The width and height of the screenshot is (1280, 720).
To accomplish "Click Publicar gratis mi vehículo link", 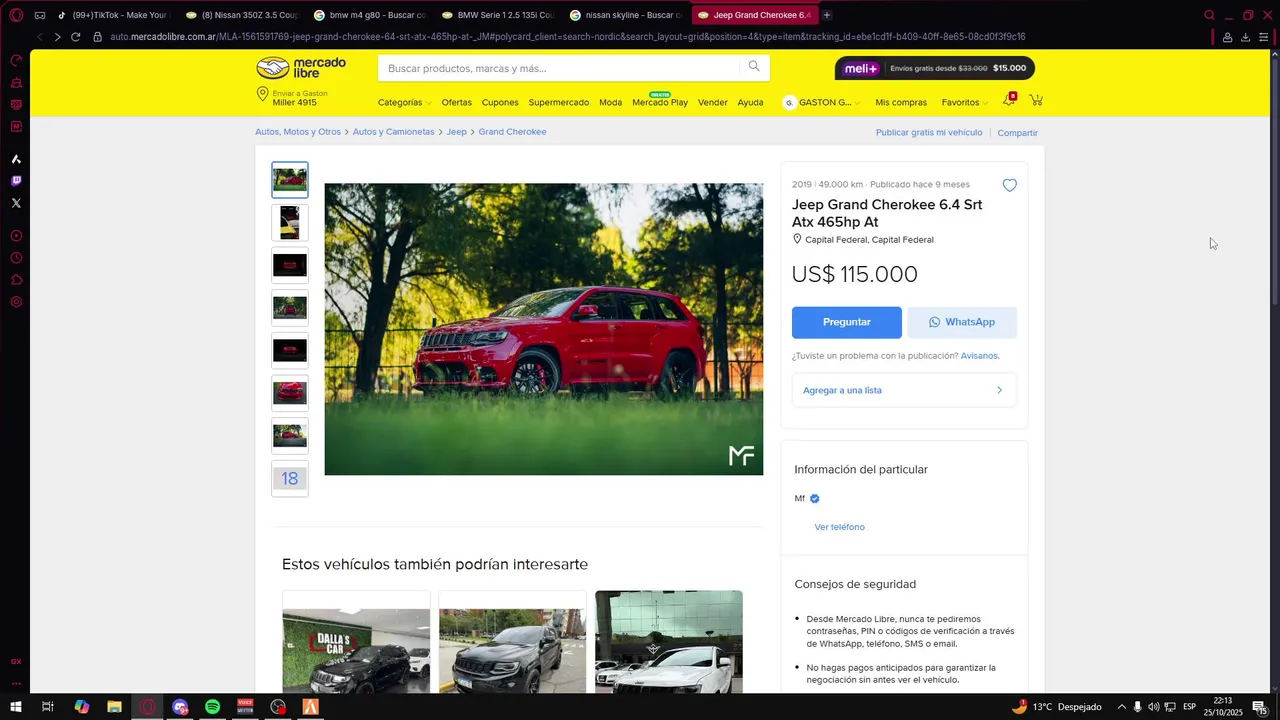I will coord(929,132).
